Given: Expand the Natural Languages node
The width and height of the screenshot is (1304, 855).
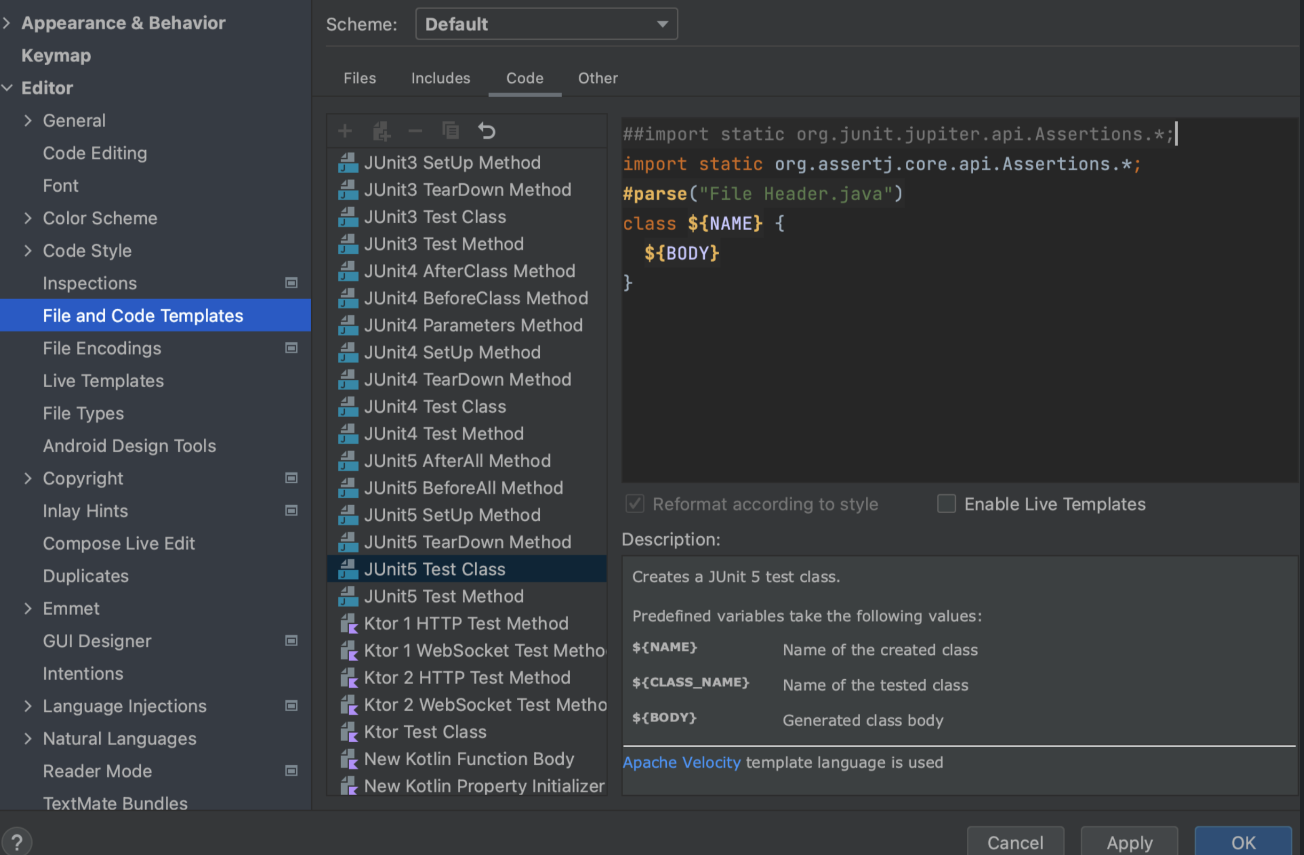Looking at the screenshot, I should (28, 739).
